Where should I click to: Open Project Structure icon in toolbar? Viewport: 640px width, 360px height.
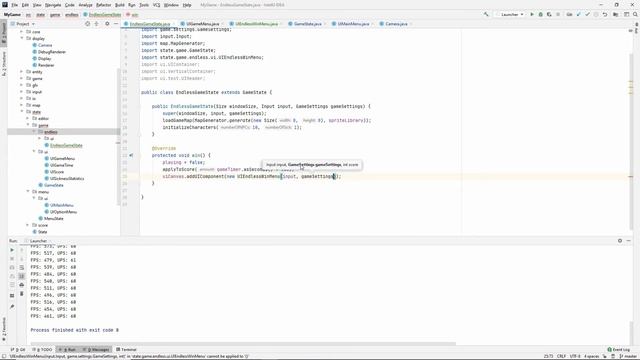(x=616, y=14)
